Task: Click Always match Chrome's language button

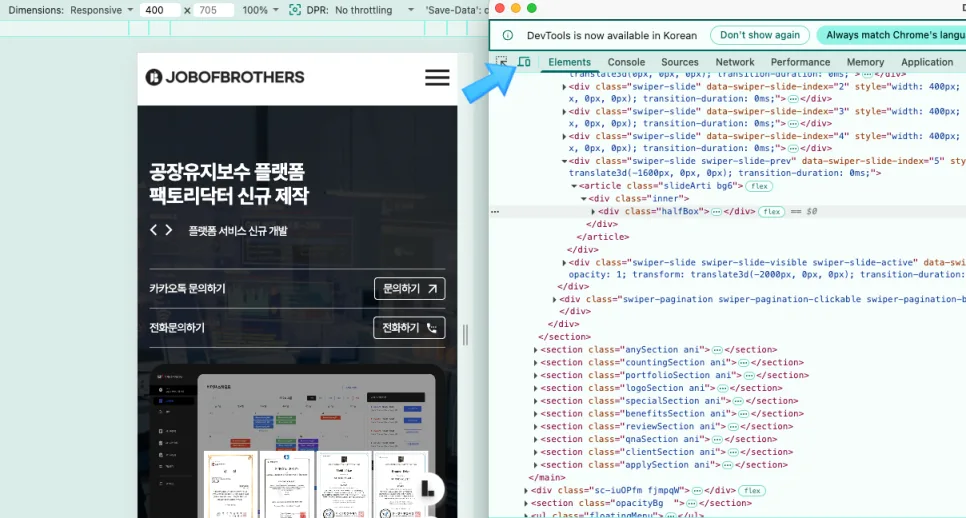Action: point(891,35)
